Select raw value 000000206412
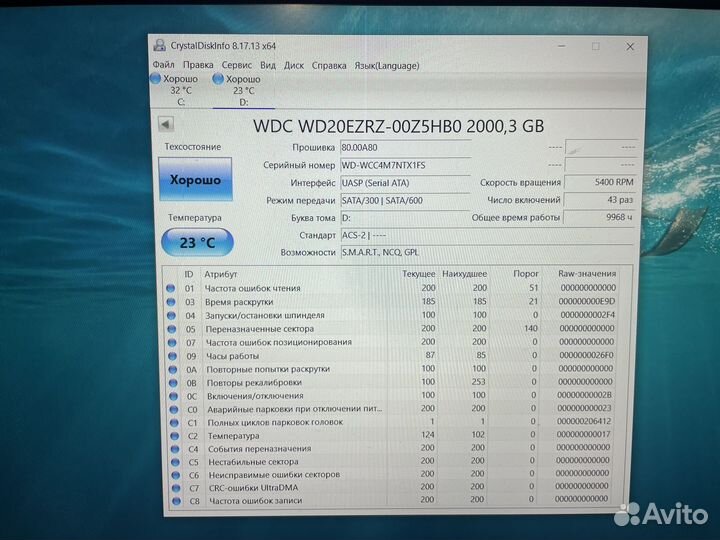 click(584, 421)
